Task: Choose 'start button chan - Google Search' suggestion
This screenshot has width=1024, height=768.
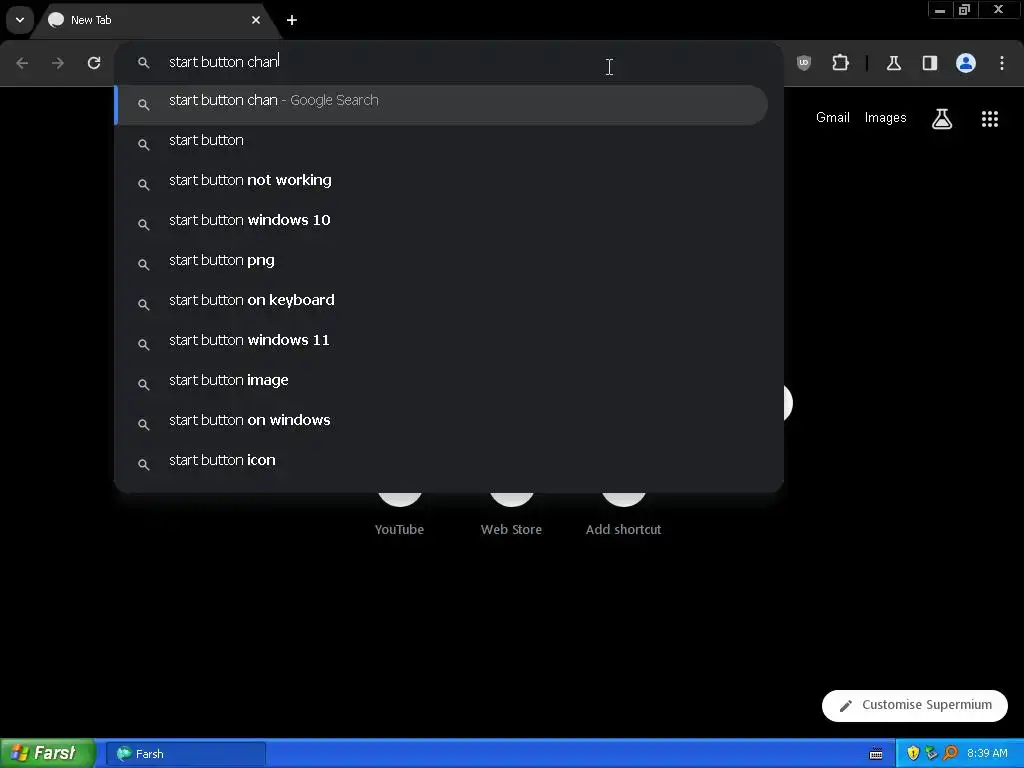Action: coord(441,104)
